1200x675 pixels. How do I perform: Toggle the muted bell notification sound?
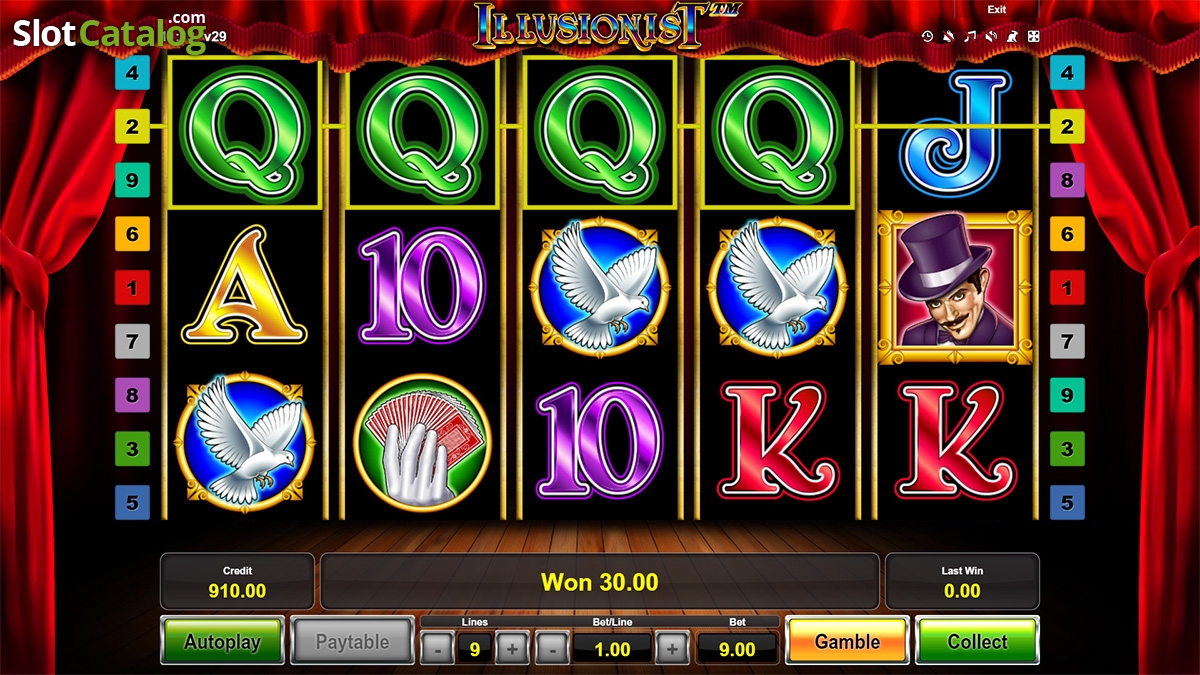coord(948,36)
